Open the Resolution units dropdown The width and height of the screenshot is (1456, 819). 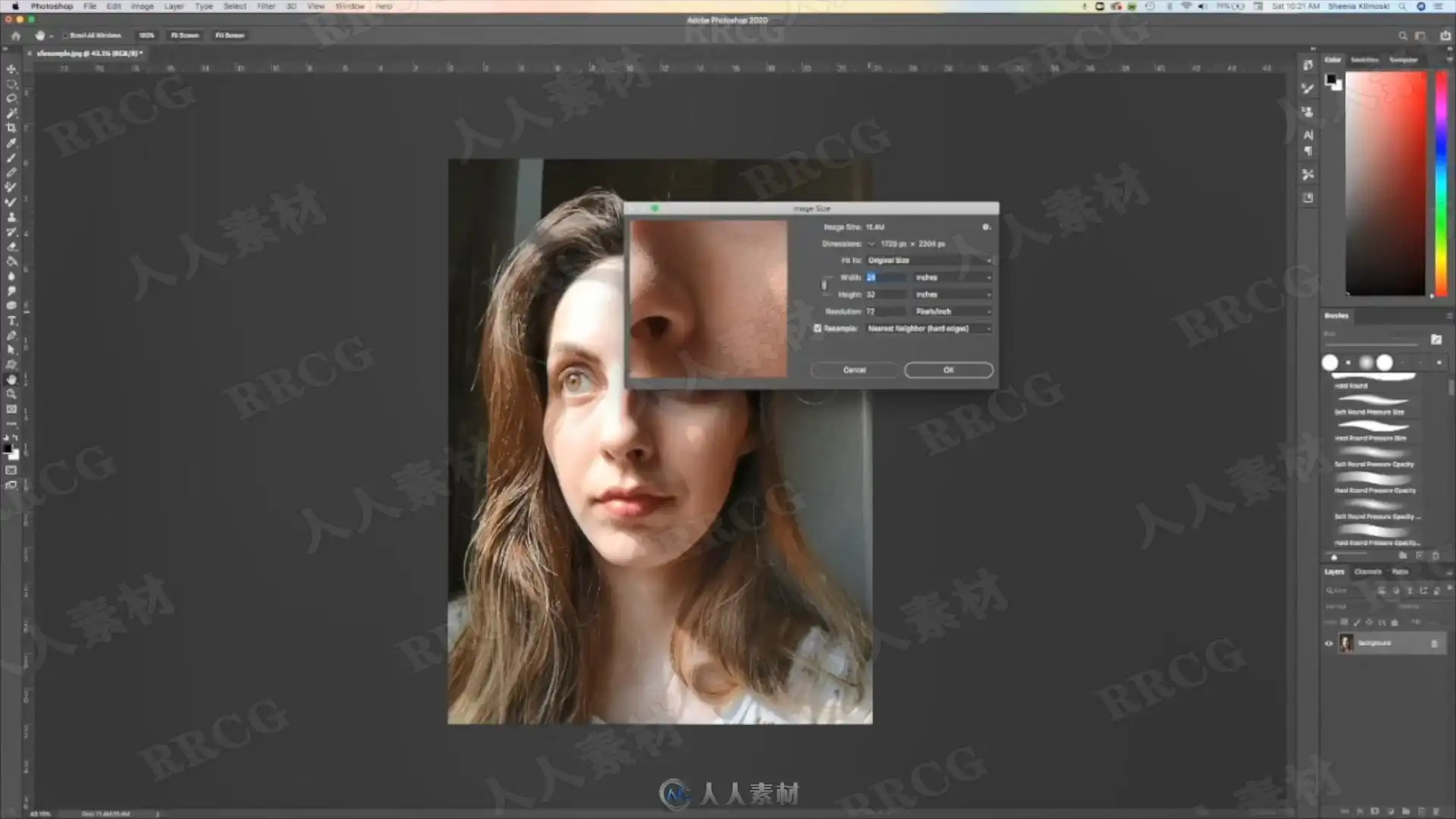coord(952,312)
